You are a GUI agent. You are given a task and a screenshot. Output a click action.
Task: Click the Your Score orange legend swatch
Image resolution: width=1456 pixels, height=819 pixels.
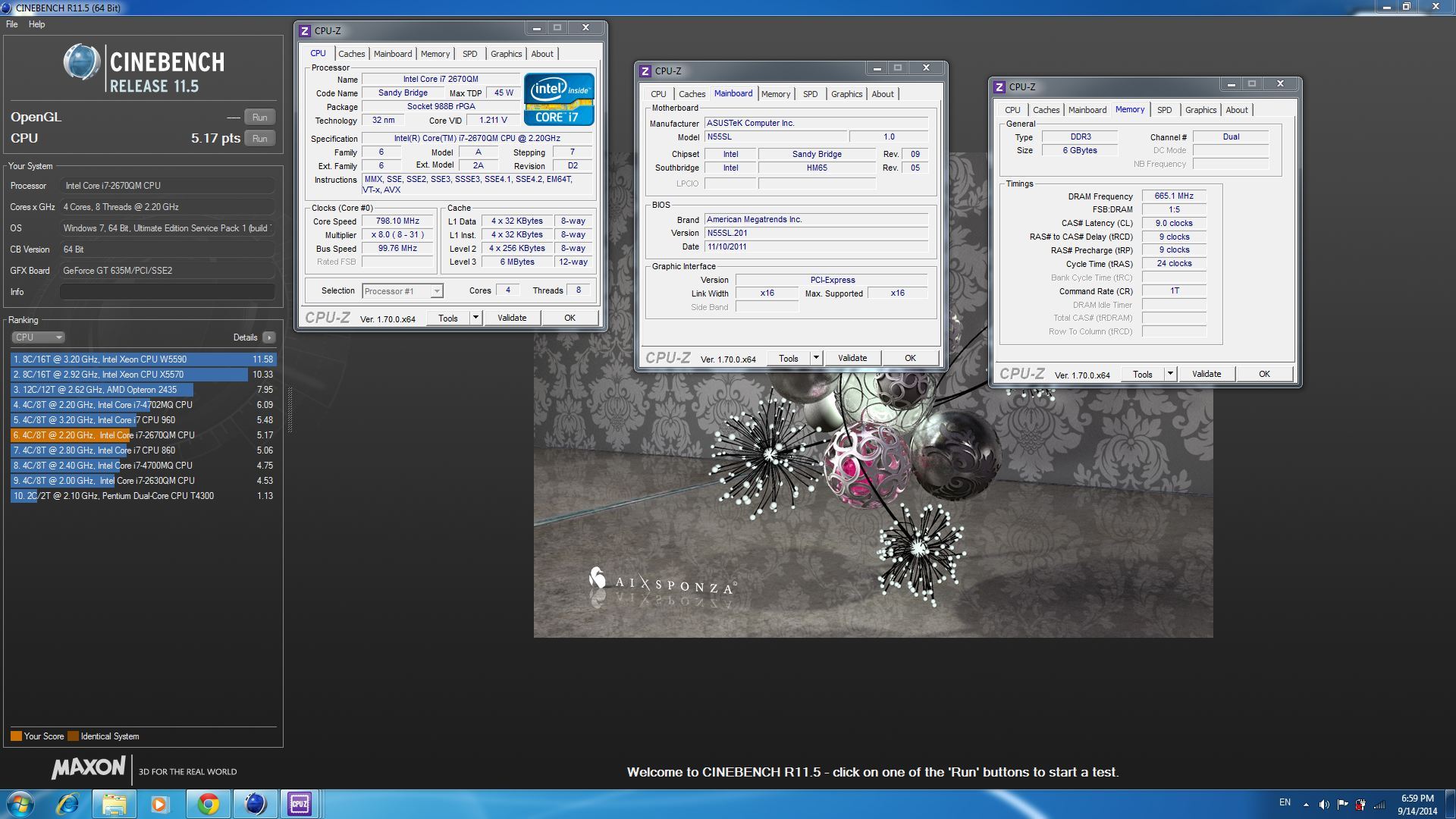(16, 736)
